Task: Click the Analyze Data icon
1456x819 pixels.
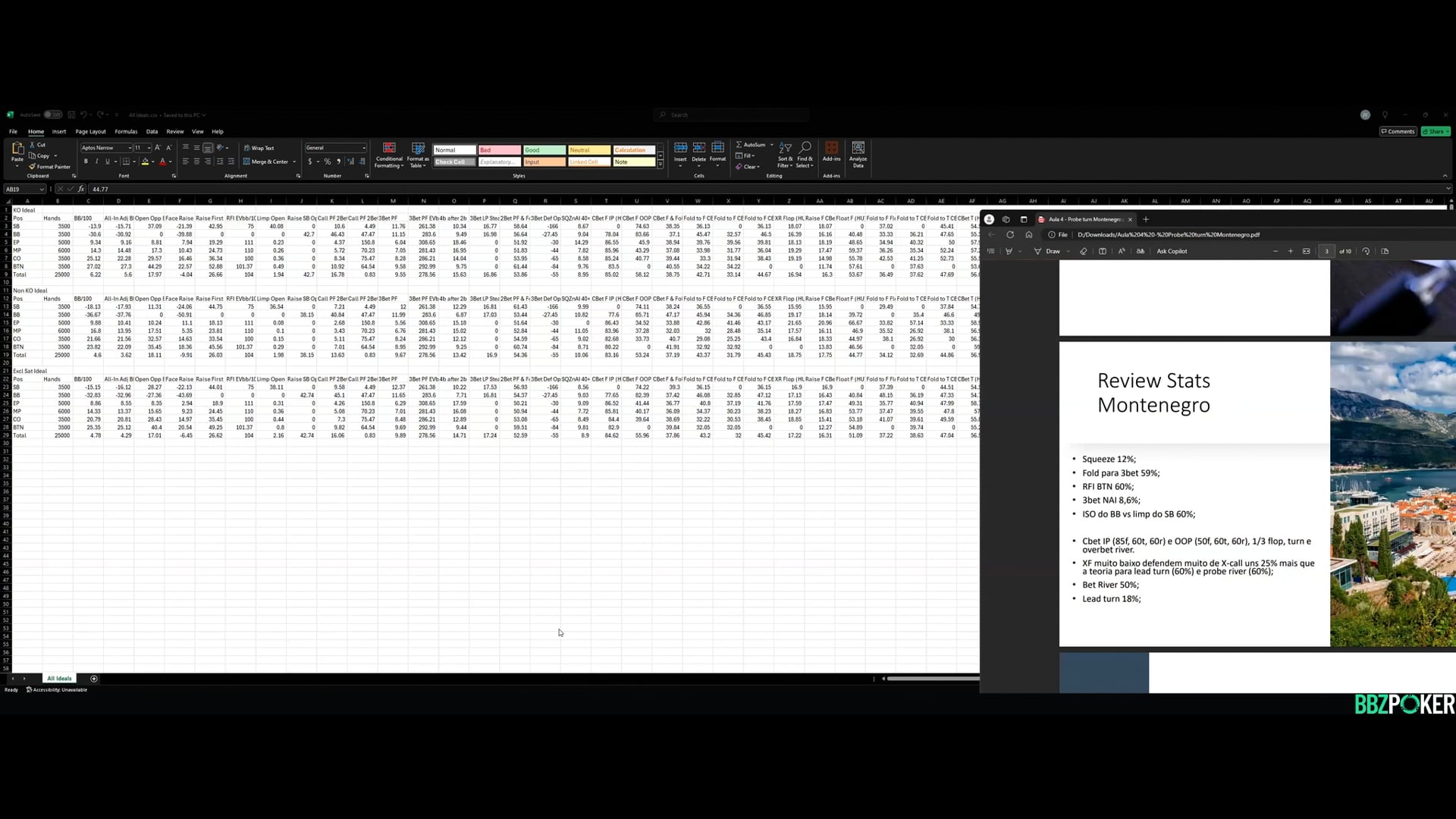Action: 858,148
